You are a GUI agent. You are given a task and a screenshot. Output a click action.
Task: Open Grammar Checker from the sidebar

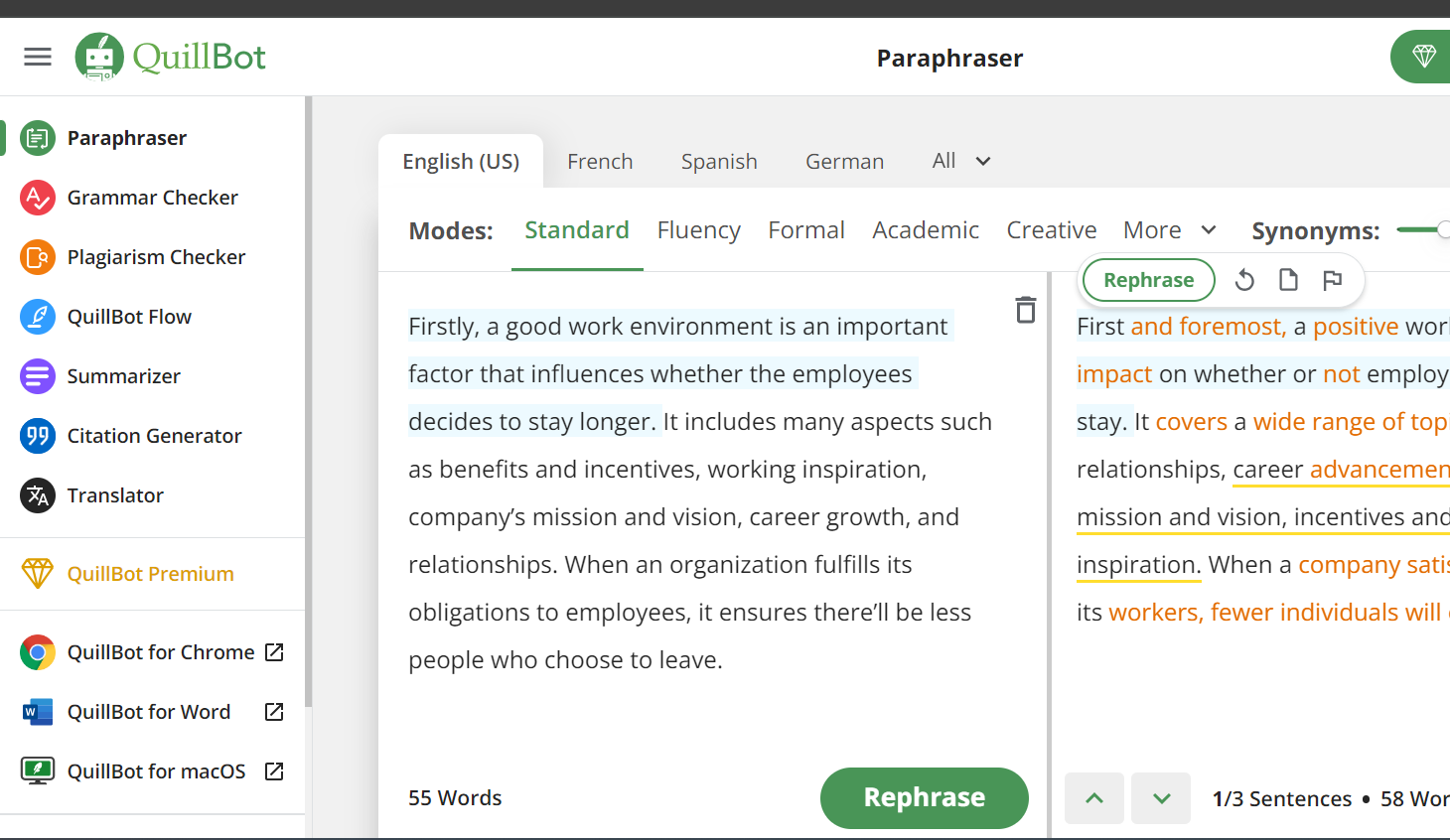pos(152,198)
